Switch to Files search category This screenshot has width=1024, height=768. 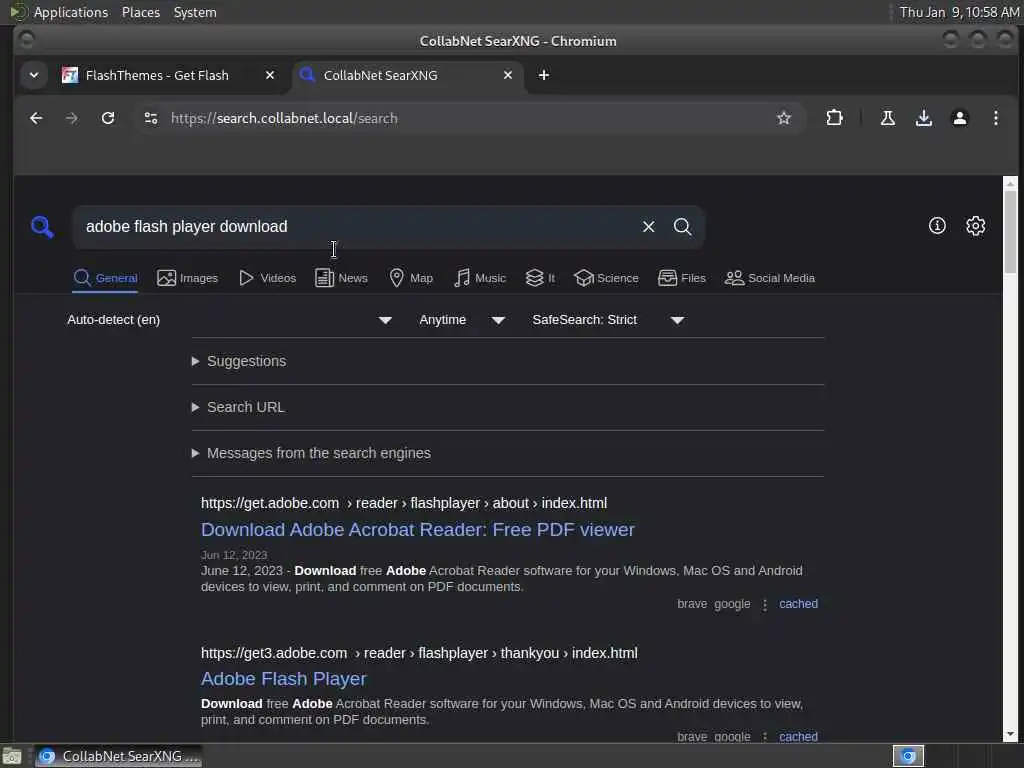(682, 278)
